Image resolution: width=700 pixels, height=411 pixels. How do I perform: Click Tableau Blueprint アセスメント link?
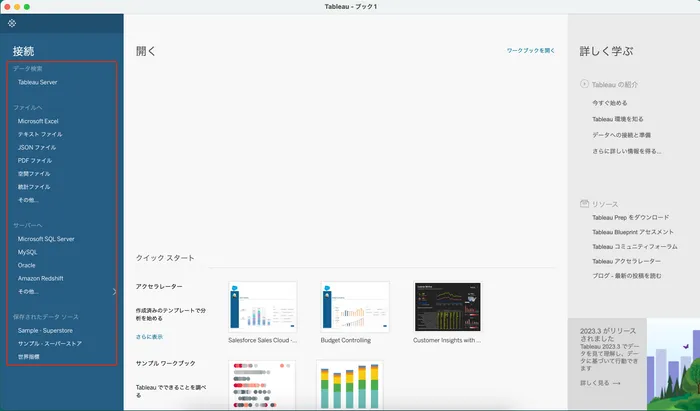click(x=633, y=232)
